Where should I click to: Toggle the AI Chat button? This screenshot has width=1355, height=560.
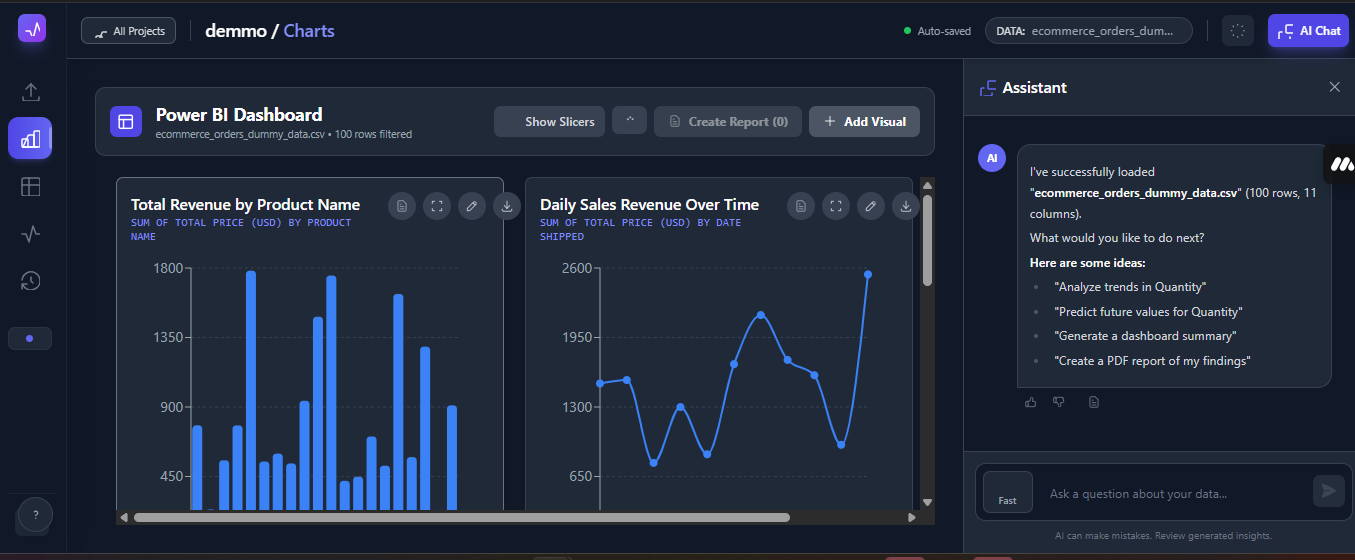coord(1308,31)
